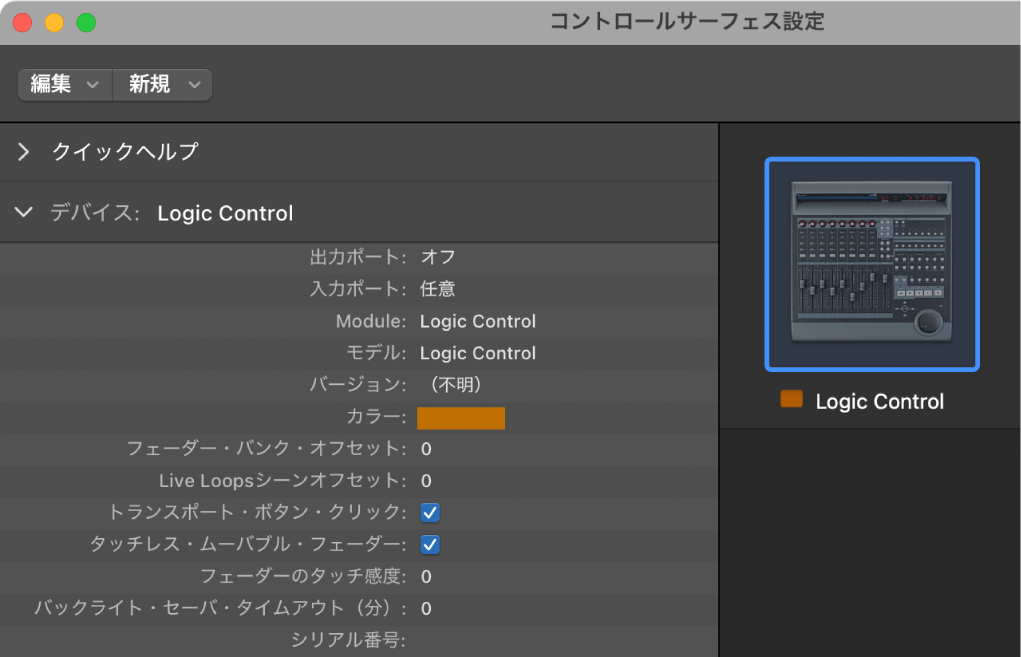Viewport: 1021px width, 657px height.
Task: Collapse the デバイス: Logic Control section
Action: click(23, 212)
